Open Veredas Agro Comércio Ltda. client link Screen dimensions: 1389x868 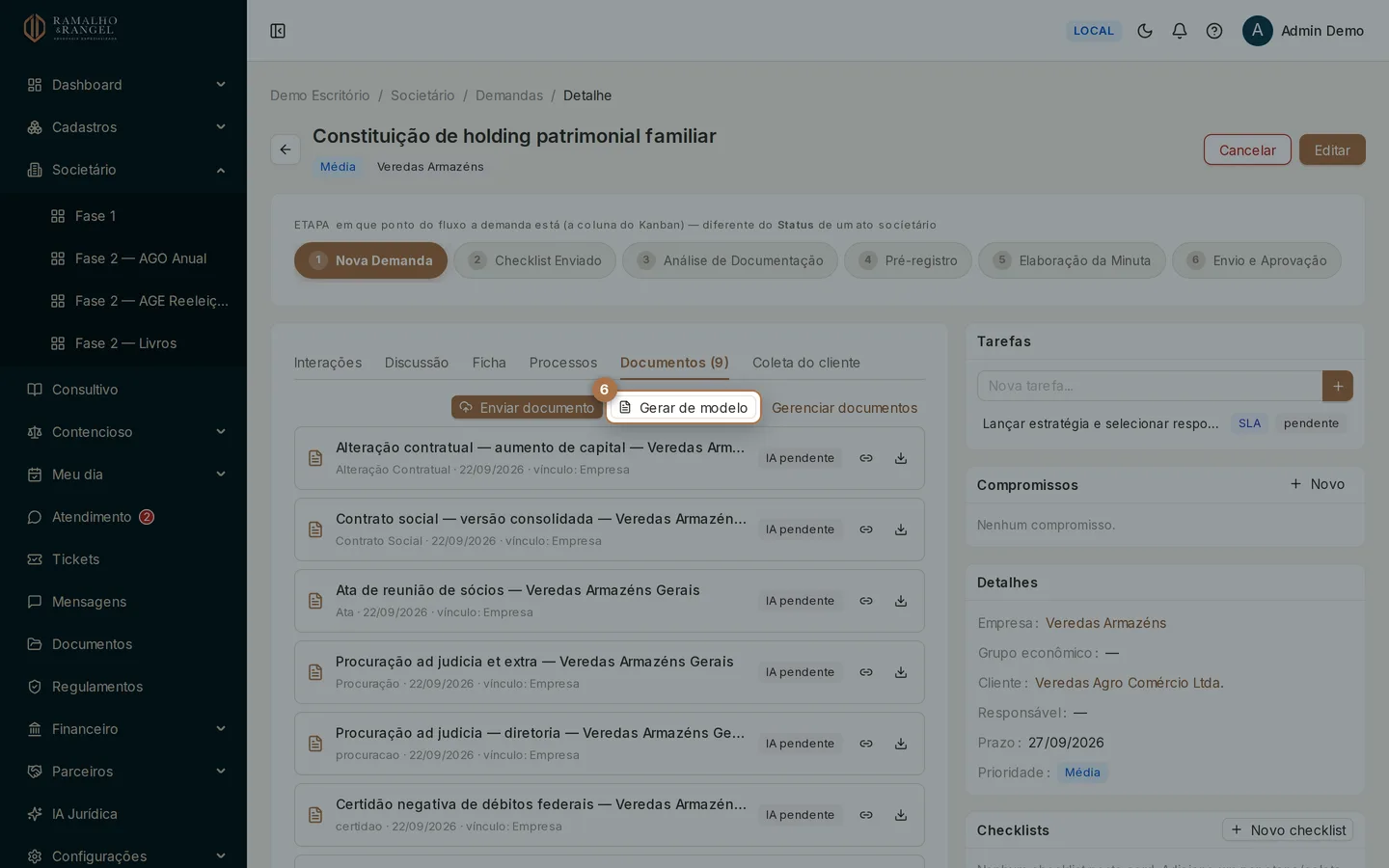[1130, 683]
